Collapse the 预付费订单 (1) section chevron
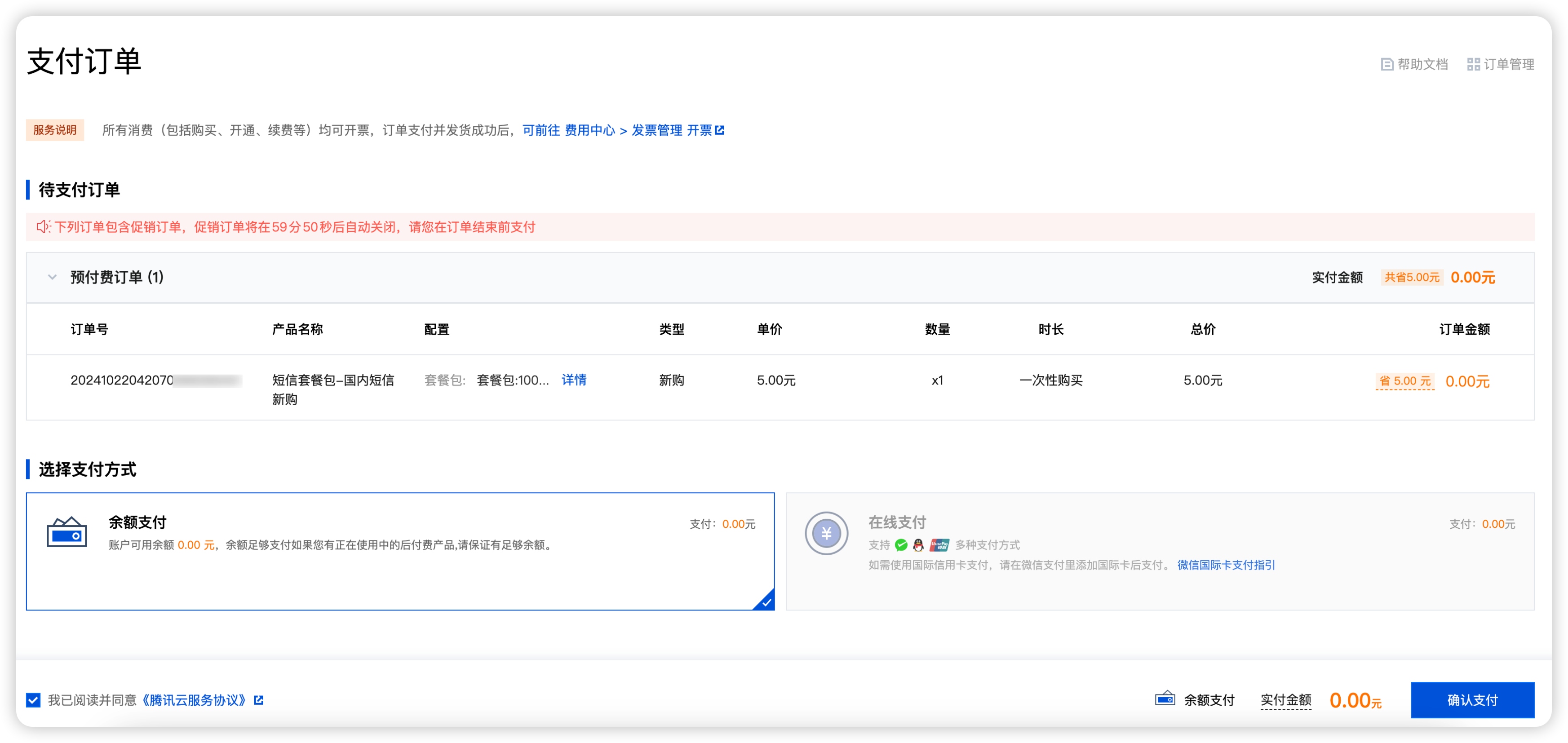The width and height of the screenshot is (1568, 743). (x=53, y=278)
